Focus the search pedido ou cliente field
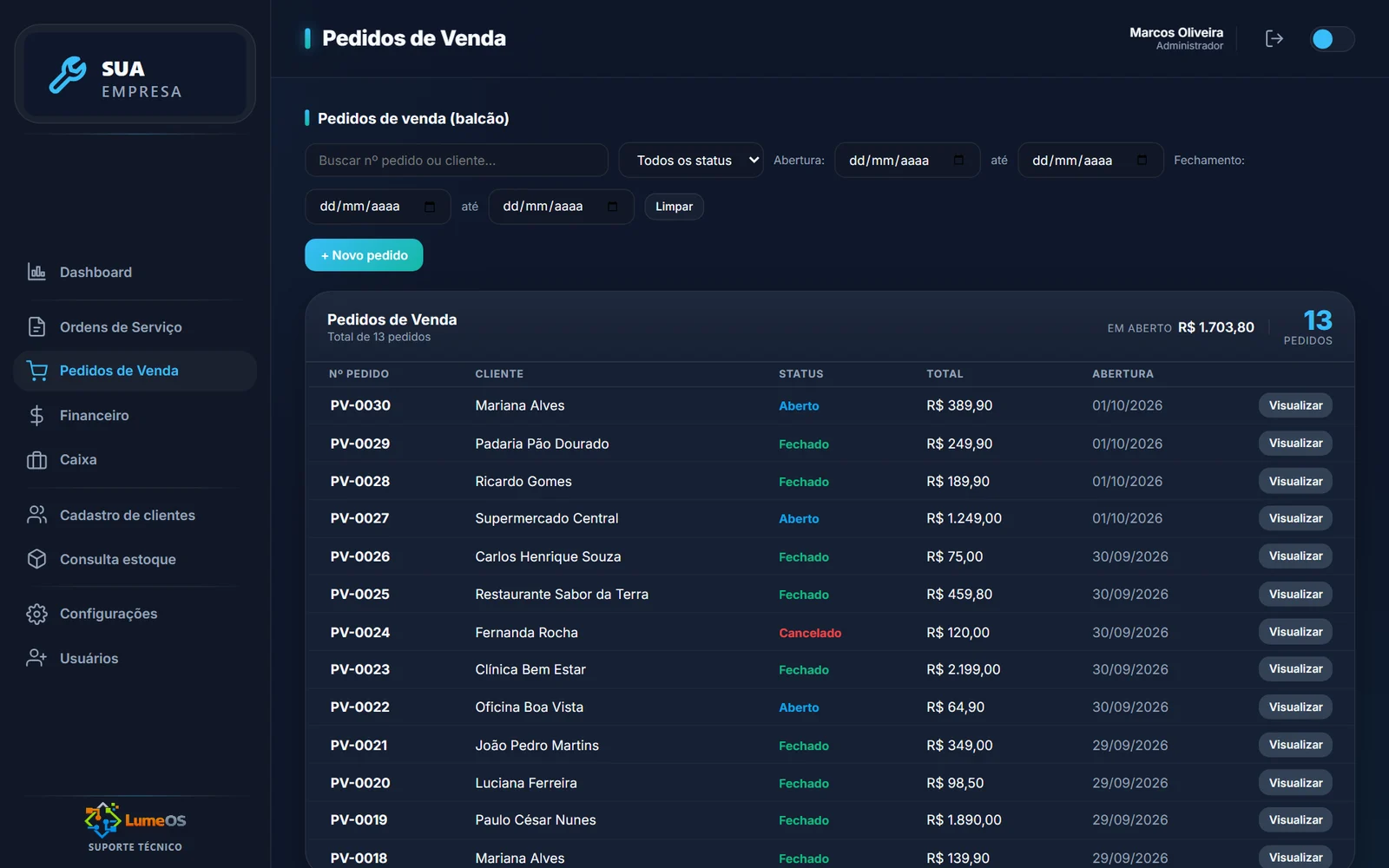This screenshot has height=868, width=1389. click(x=457, y=160)
